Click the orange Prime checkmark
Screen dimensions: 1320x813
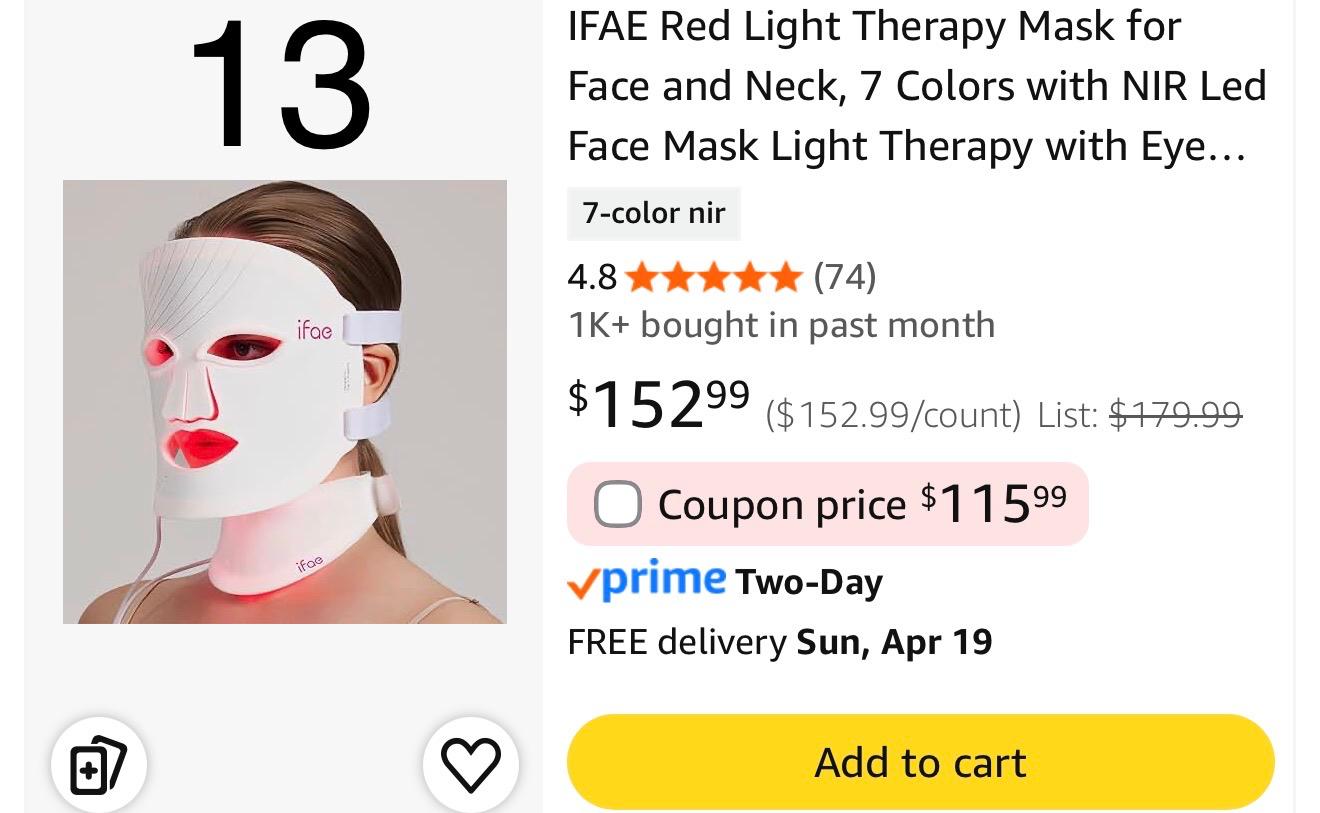point(583,583)
